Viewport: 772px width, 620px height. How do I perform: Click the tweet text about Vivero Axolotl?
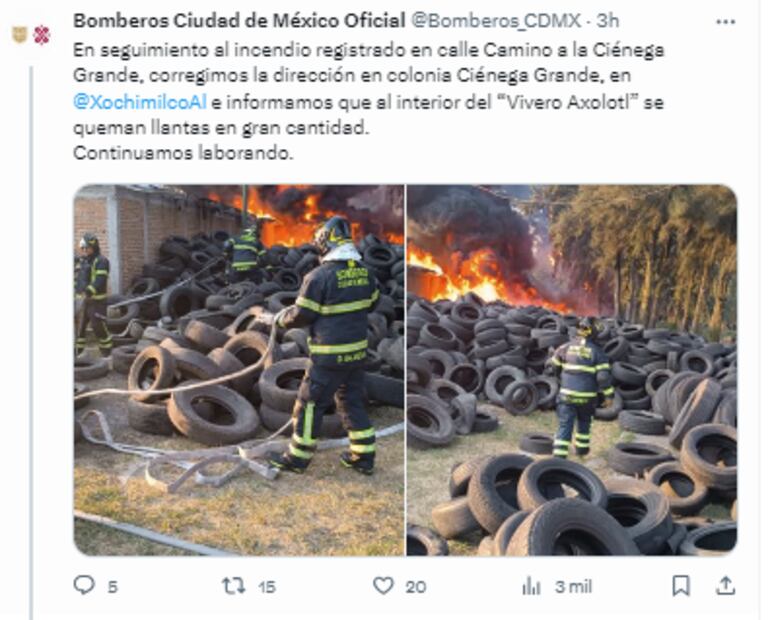(368, 101)
